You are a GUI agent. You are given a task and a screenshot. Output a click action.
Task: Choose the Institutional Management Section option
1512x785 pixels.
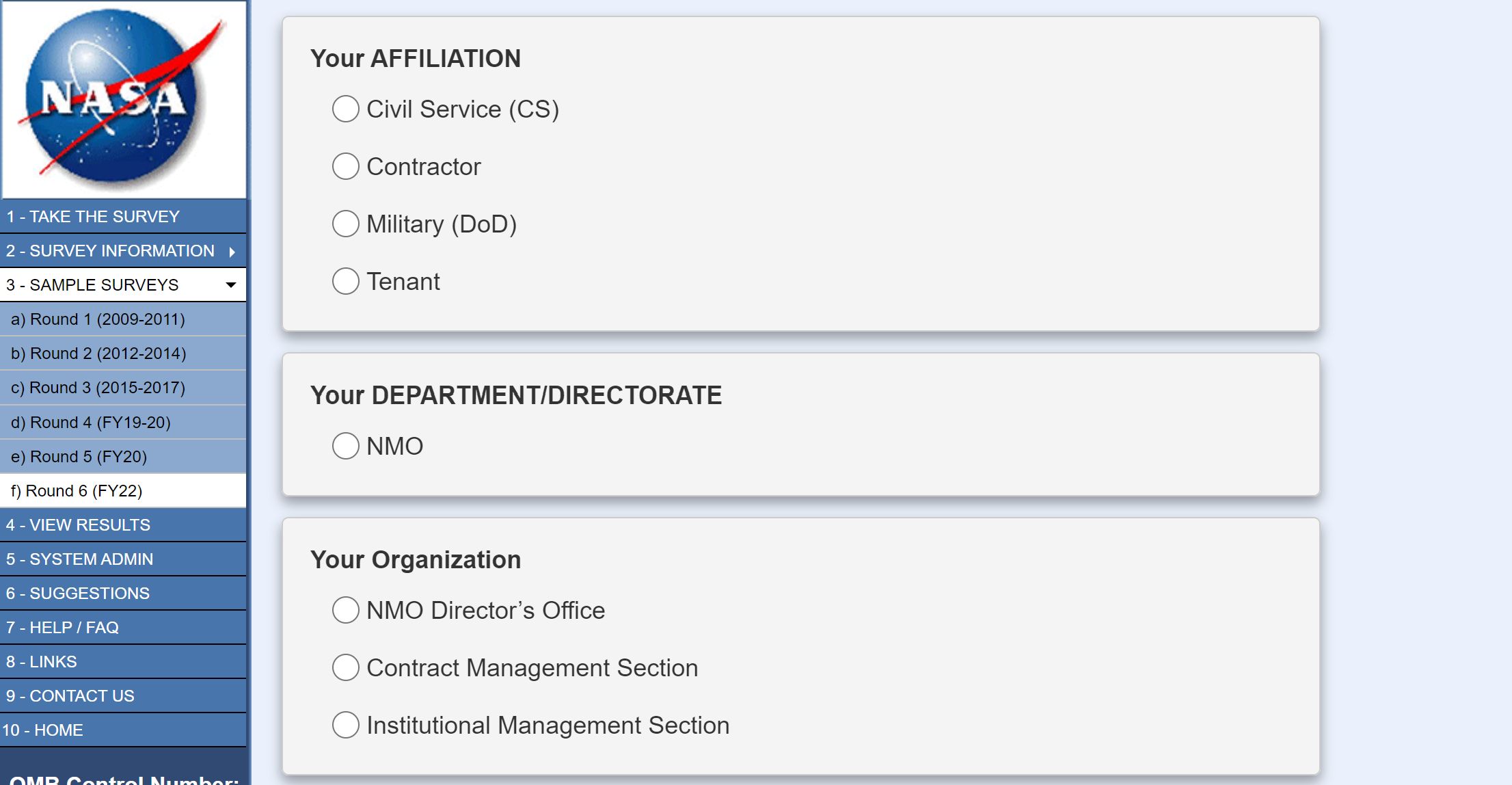pyautogui.click(x=346, y=726)
